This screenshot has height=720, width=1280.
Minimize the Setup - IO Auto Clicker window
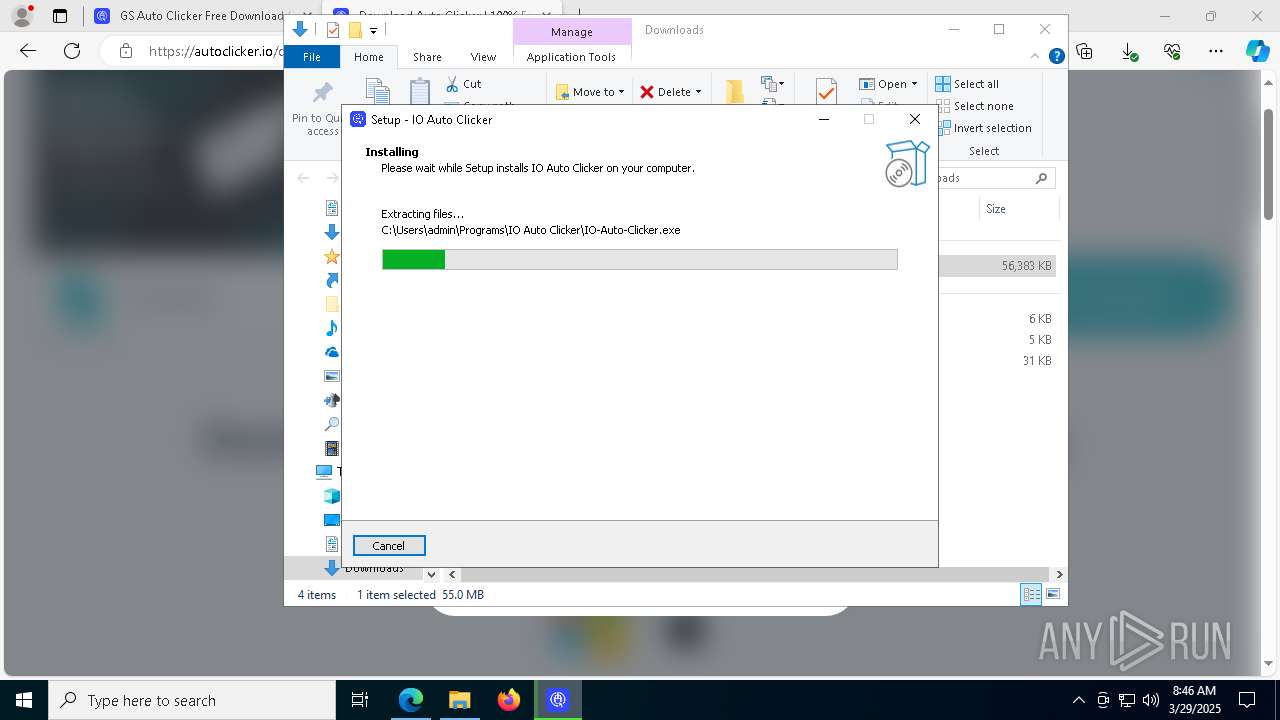824,119
